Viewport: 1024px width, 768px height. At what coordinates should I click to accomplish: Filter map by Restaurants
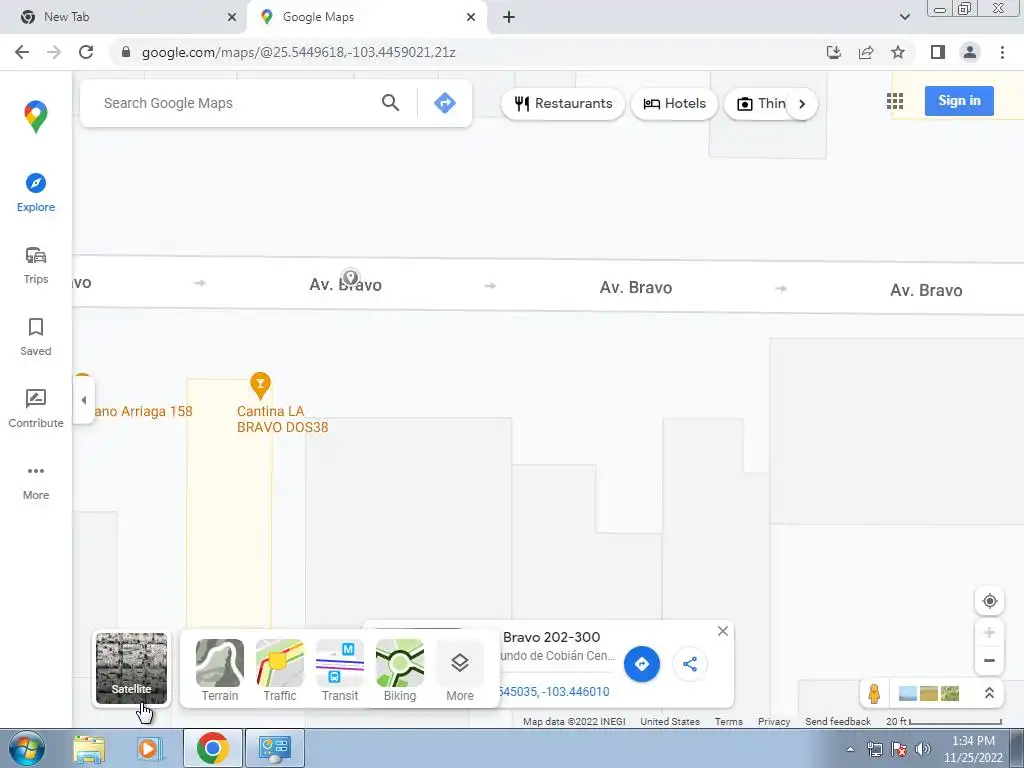click(x=563, y=104)
